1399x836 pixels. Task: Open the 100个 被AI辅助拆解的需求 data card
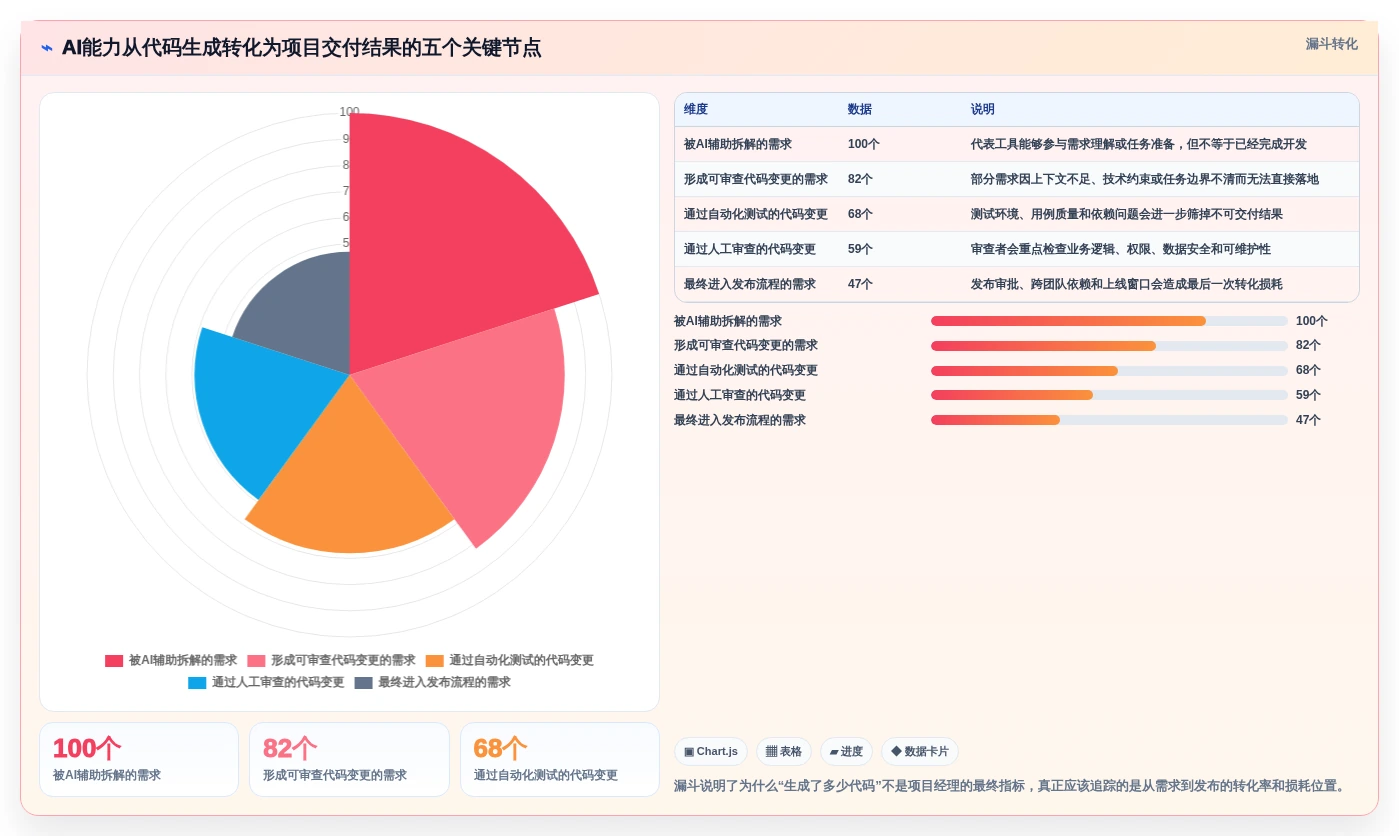[x=139, y=760]
